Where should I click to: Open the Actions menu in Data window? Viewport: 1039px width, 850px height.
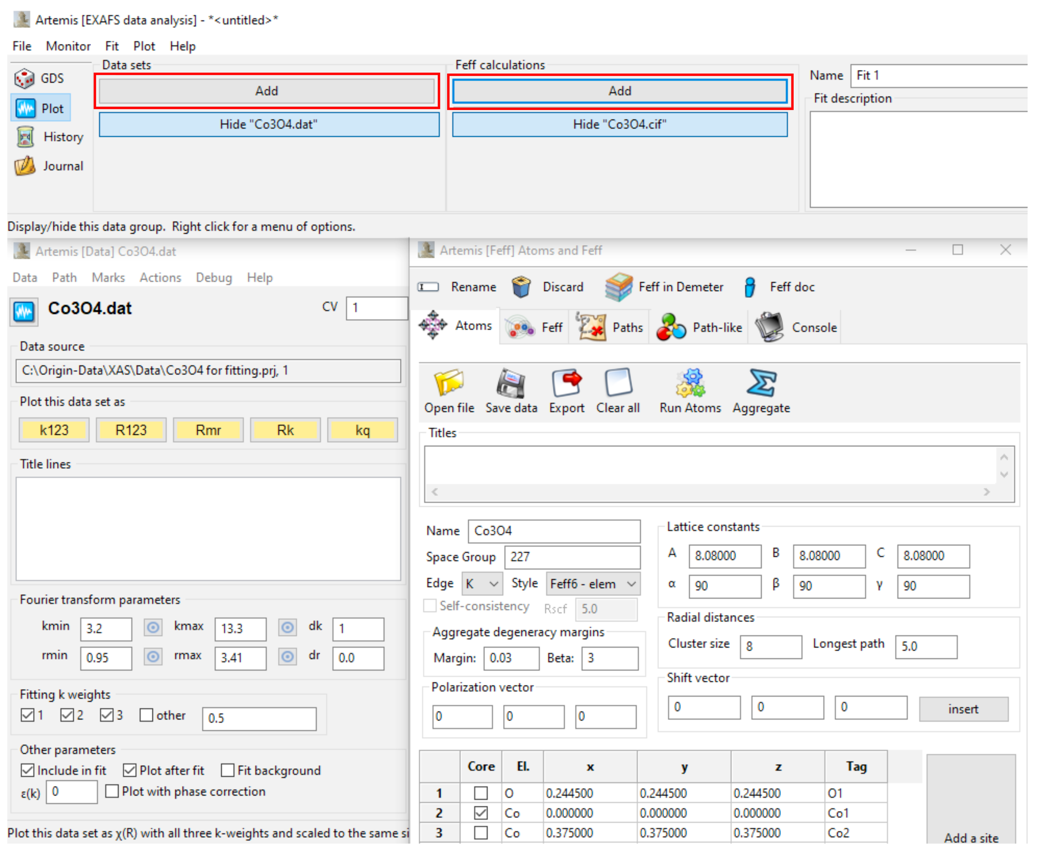[160, 278]
